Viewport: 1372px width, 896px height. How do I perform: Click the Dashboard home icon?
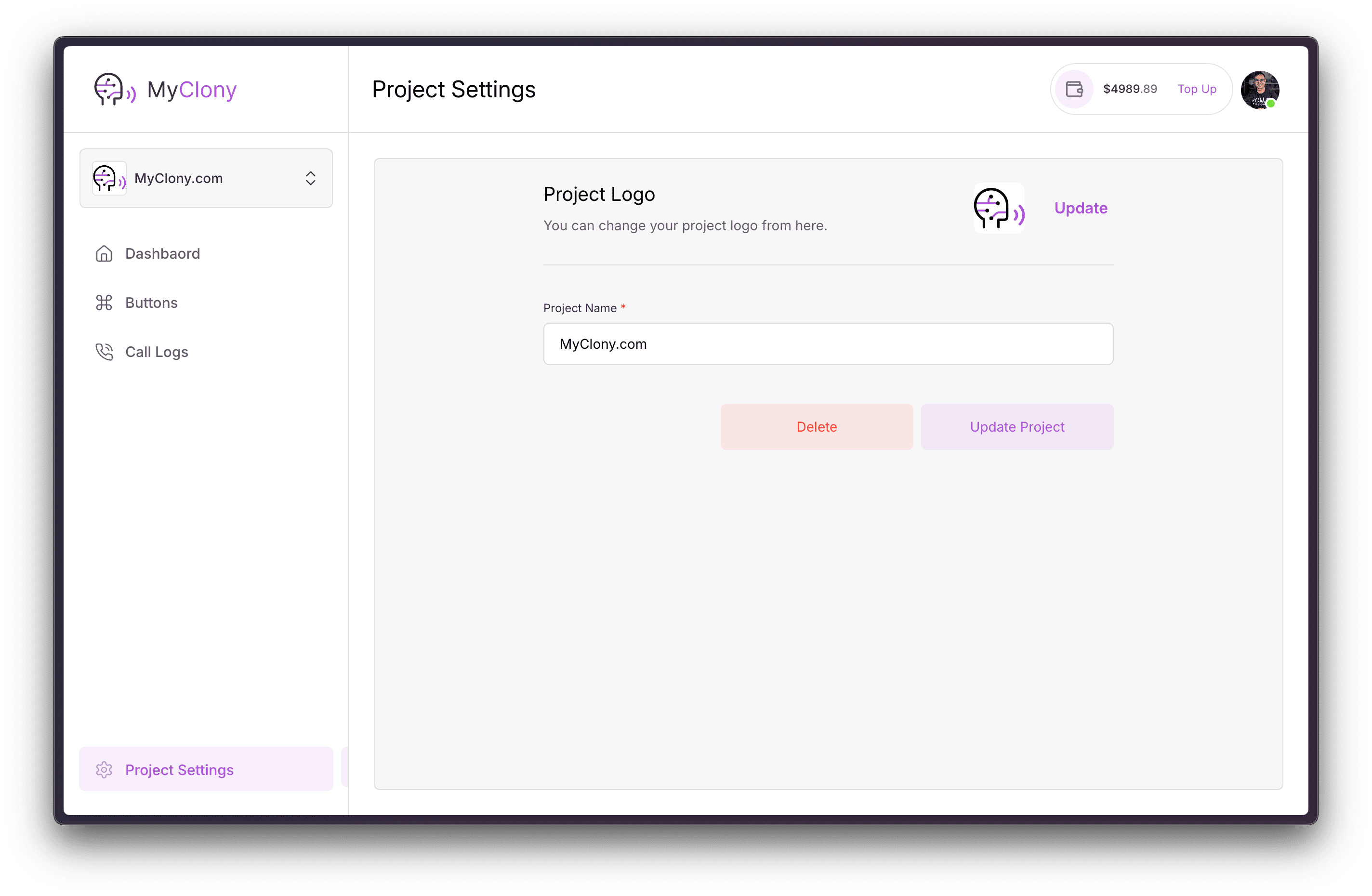click(104, 253)
